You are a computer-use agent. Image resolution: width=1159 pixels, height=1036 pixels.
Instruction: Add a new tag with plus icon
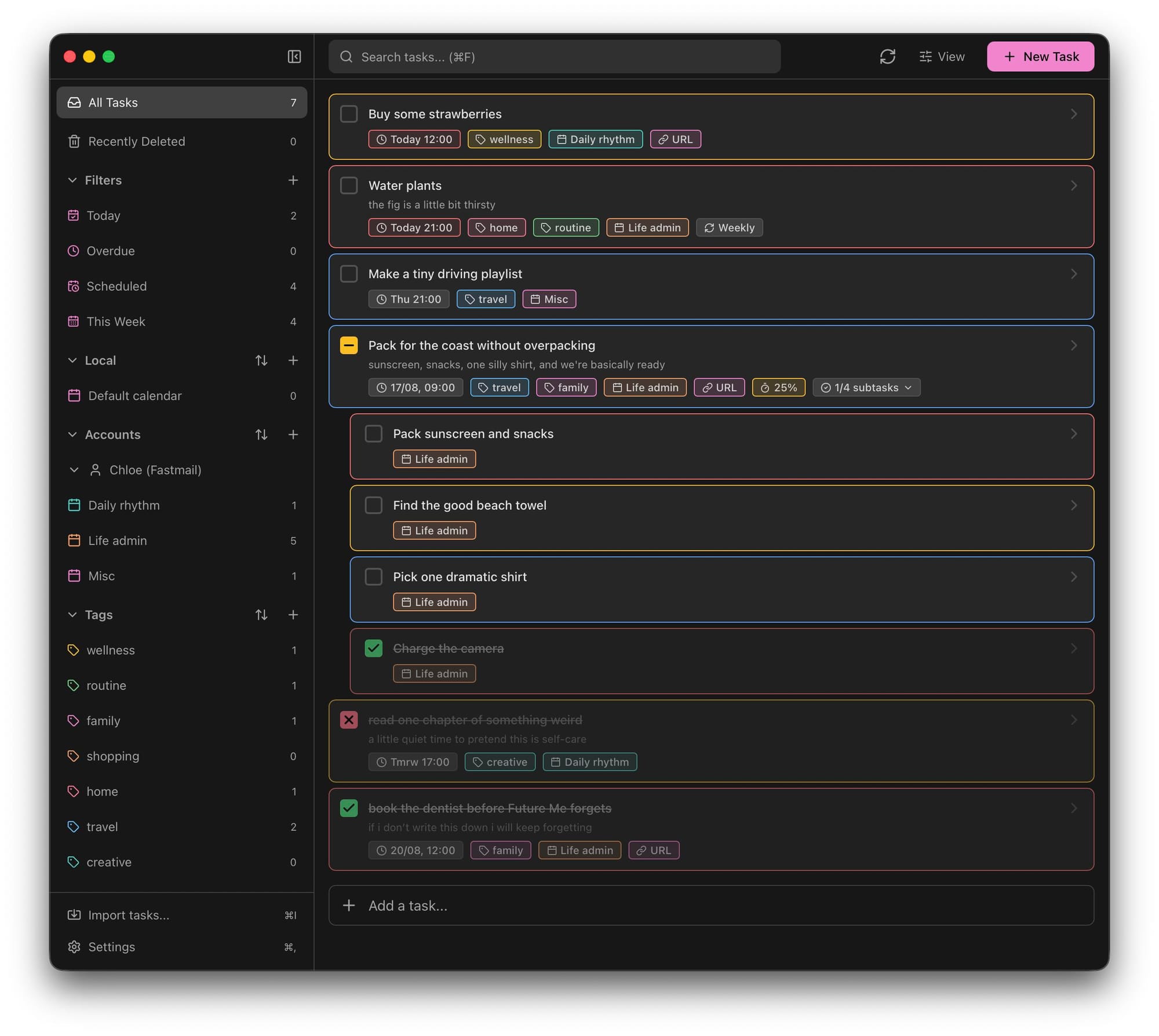tap(293, 615)
